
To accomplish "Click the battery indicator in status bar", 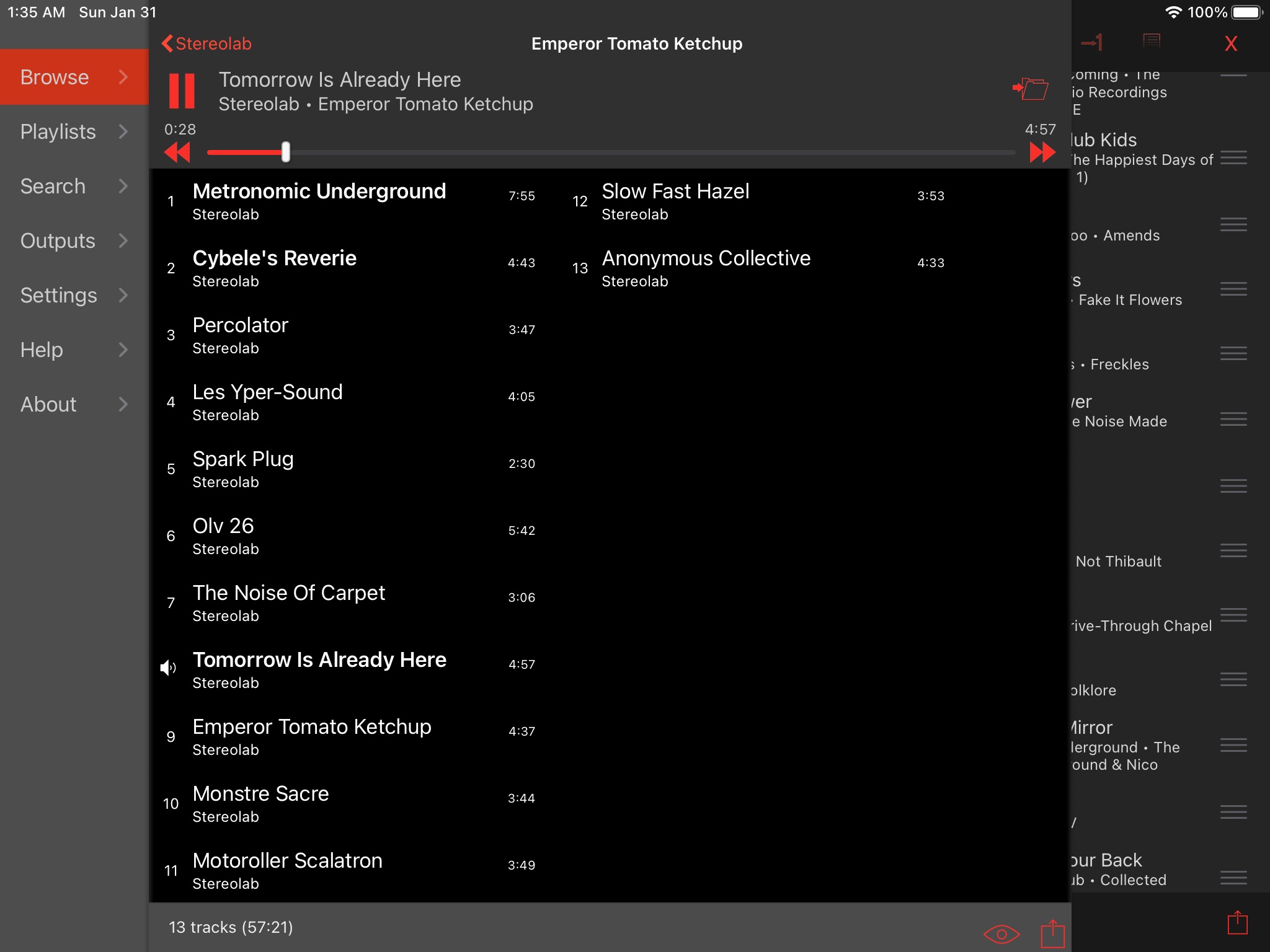I will coord(1248,12).
